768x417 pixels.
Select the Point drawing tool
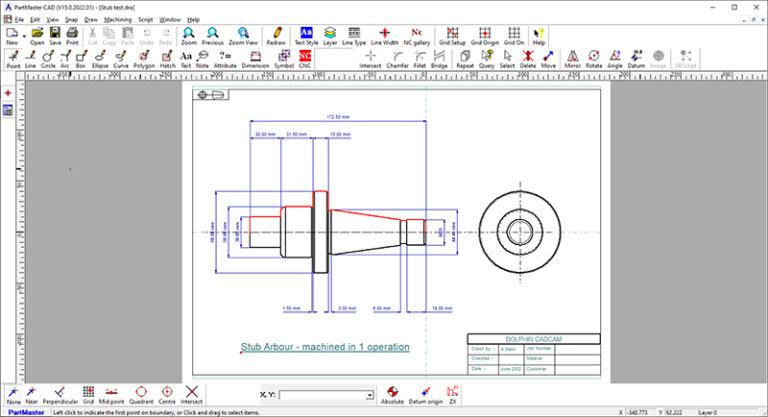pyautogui.click(x=13, y=59)
